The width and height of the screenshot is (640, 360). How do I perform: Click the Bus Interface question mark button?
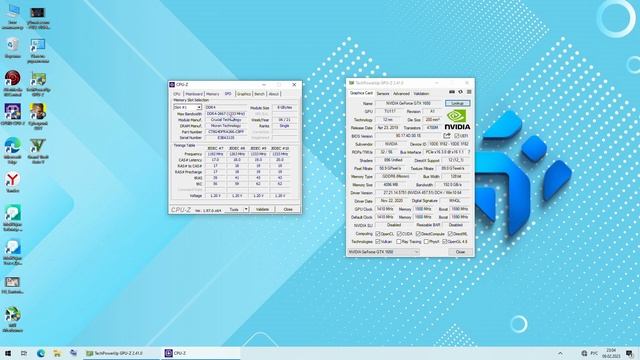(x=469, y=152)
